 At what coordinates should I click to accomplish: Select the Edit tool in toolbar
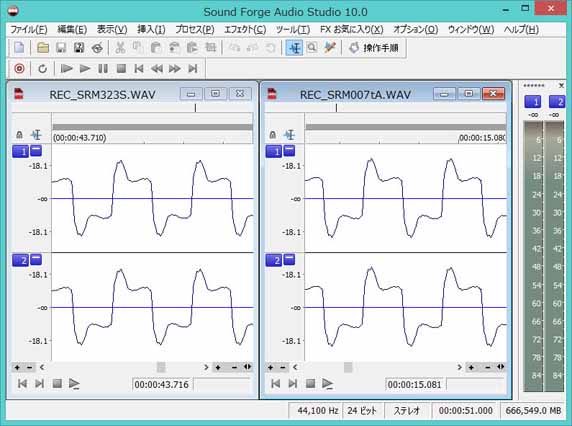294,48
